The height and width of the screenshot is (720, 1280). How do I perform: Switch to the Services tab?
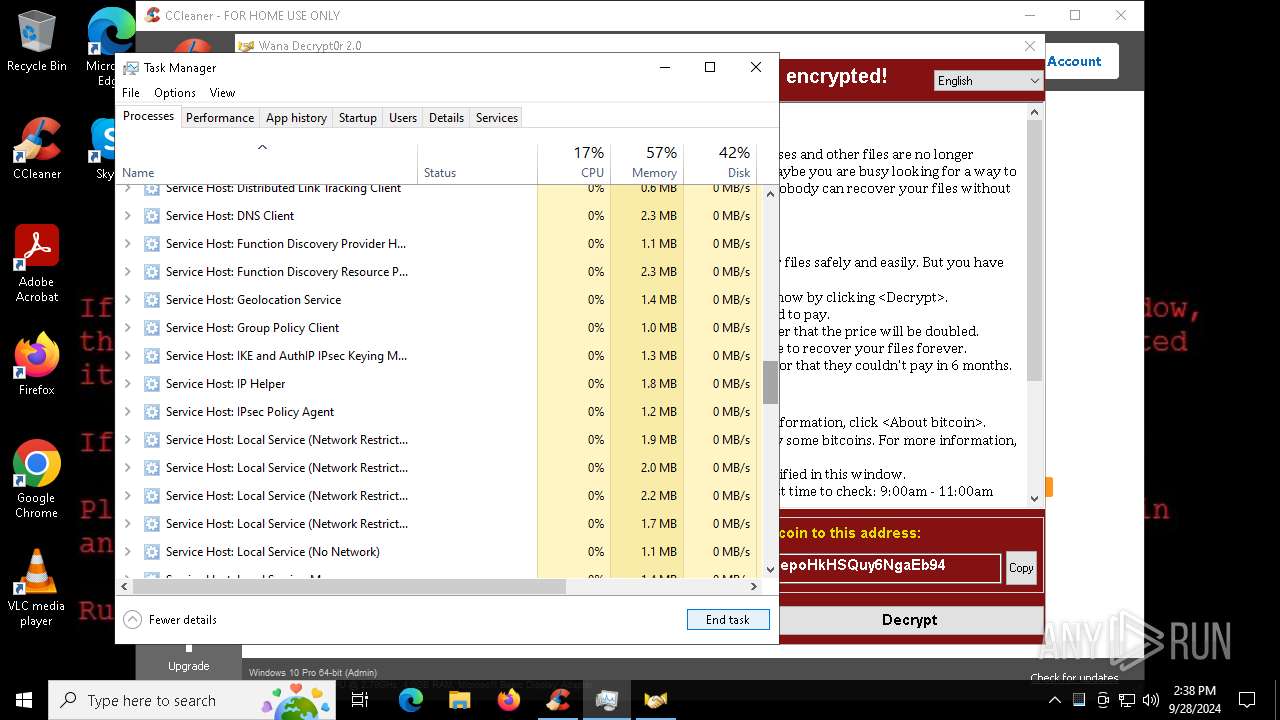pyautogui.click(x=497, y=118)
